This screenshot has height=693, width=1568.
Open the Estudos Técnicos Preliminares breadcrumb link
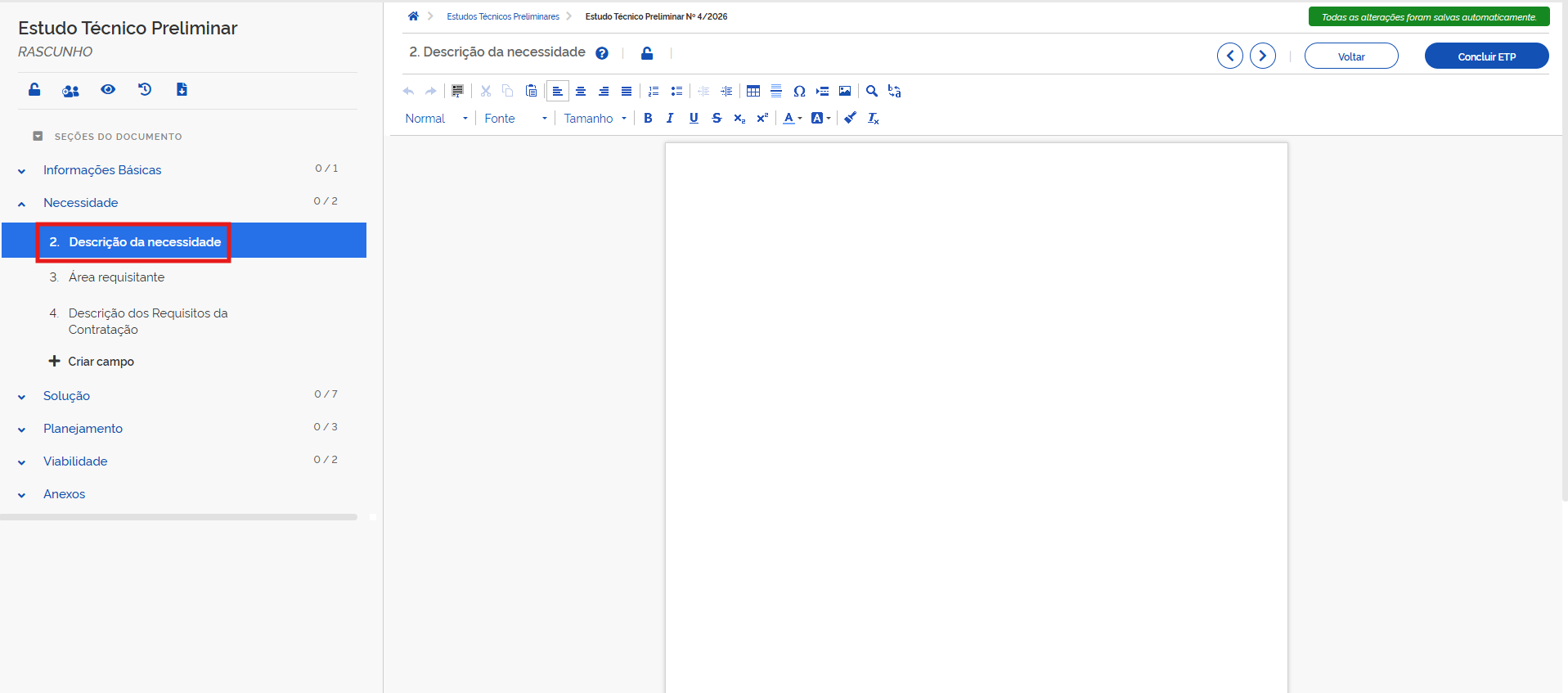(503, 16)
